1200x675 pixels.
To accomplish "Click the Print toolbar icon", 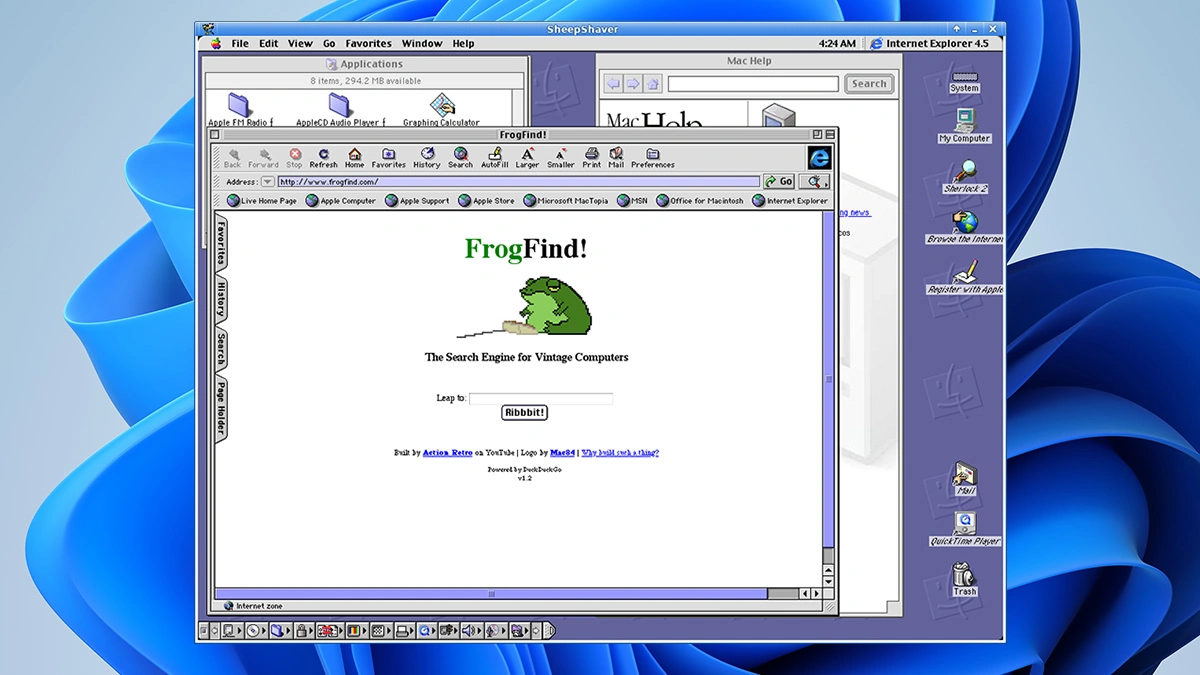I will pos(592,157).
